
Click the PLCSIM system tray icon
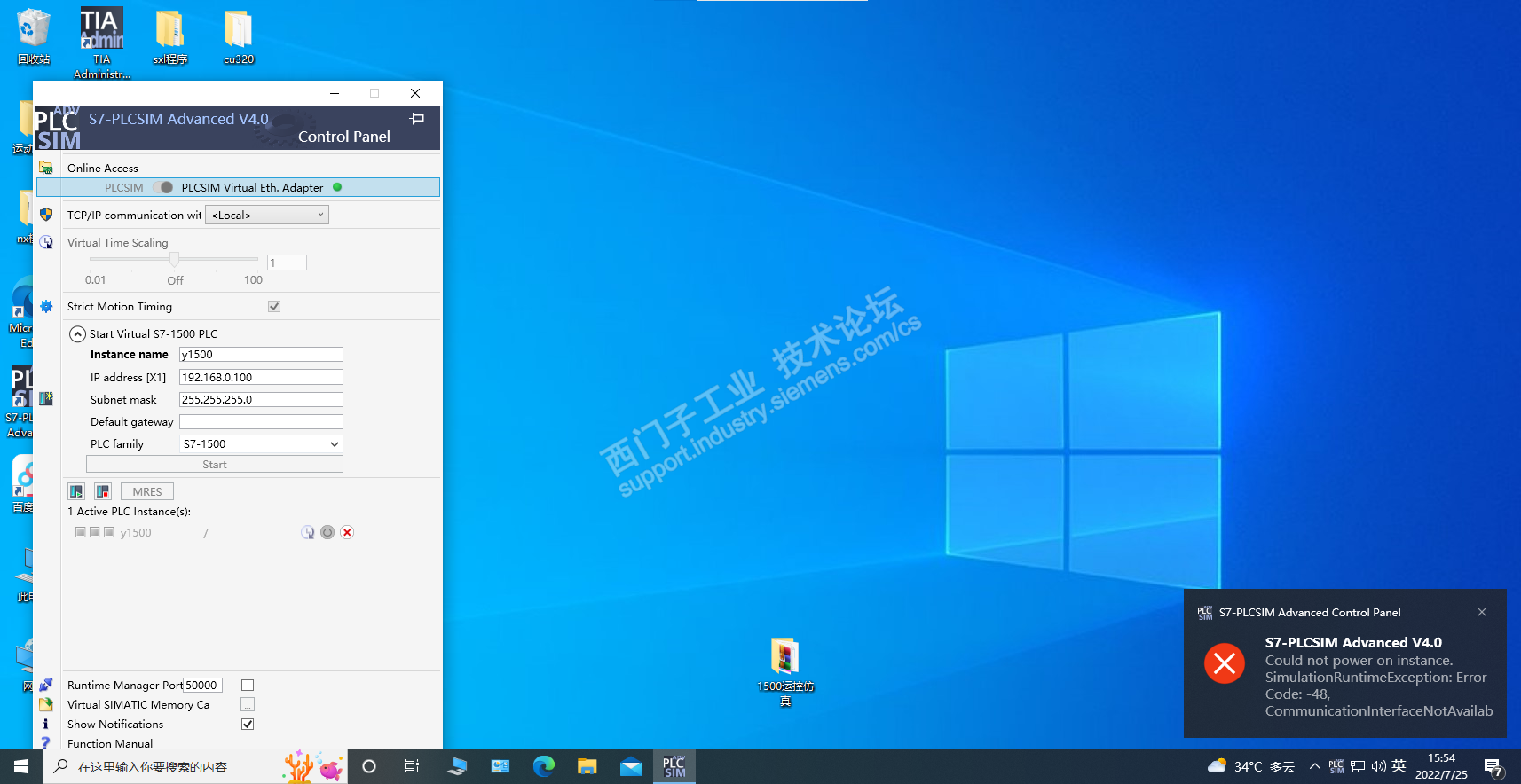pos(1336,766)
